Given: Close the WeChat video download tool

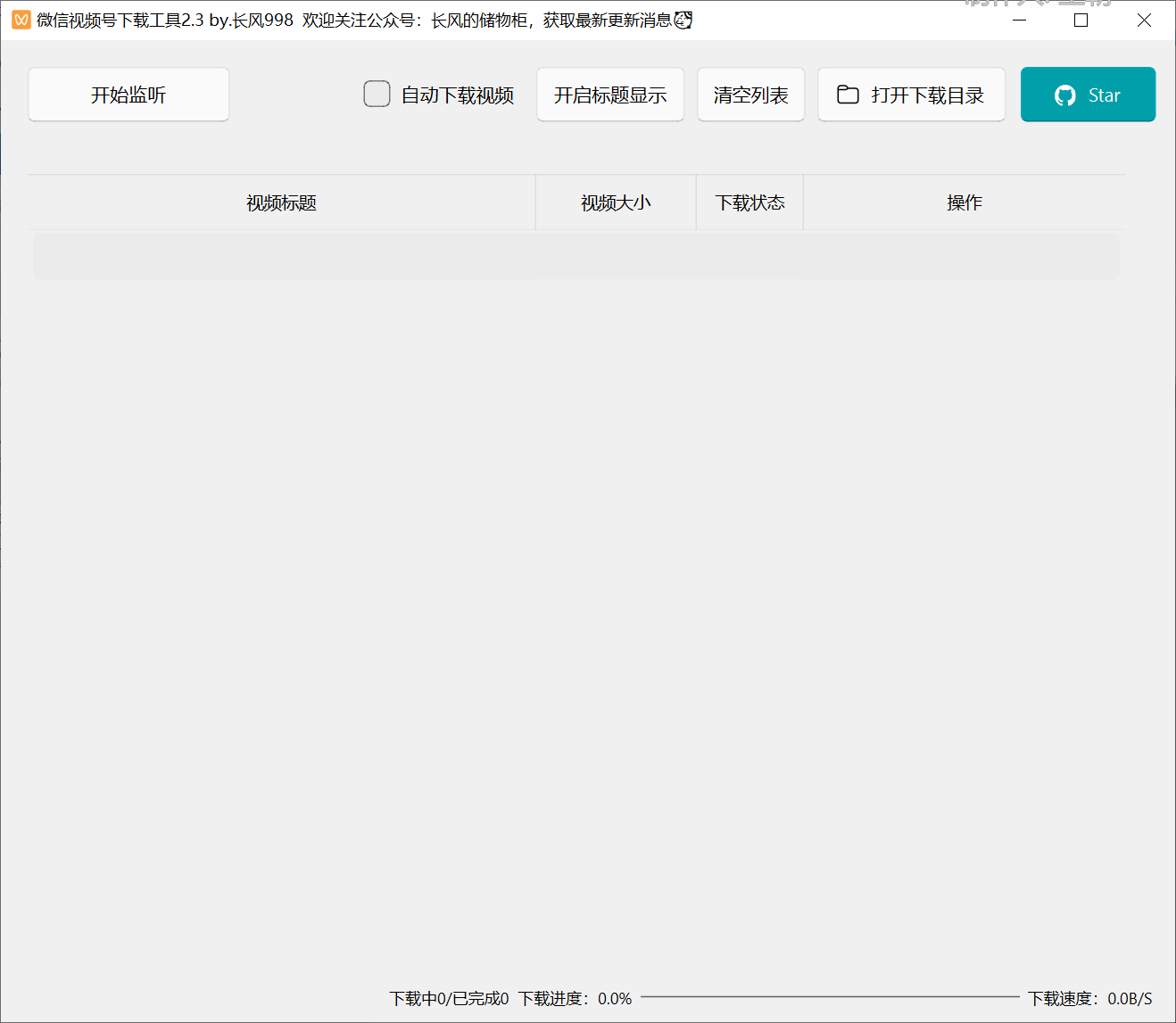Looking at the screenshot, I should (x=1143, y=20).
